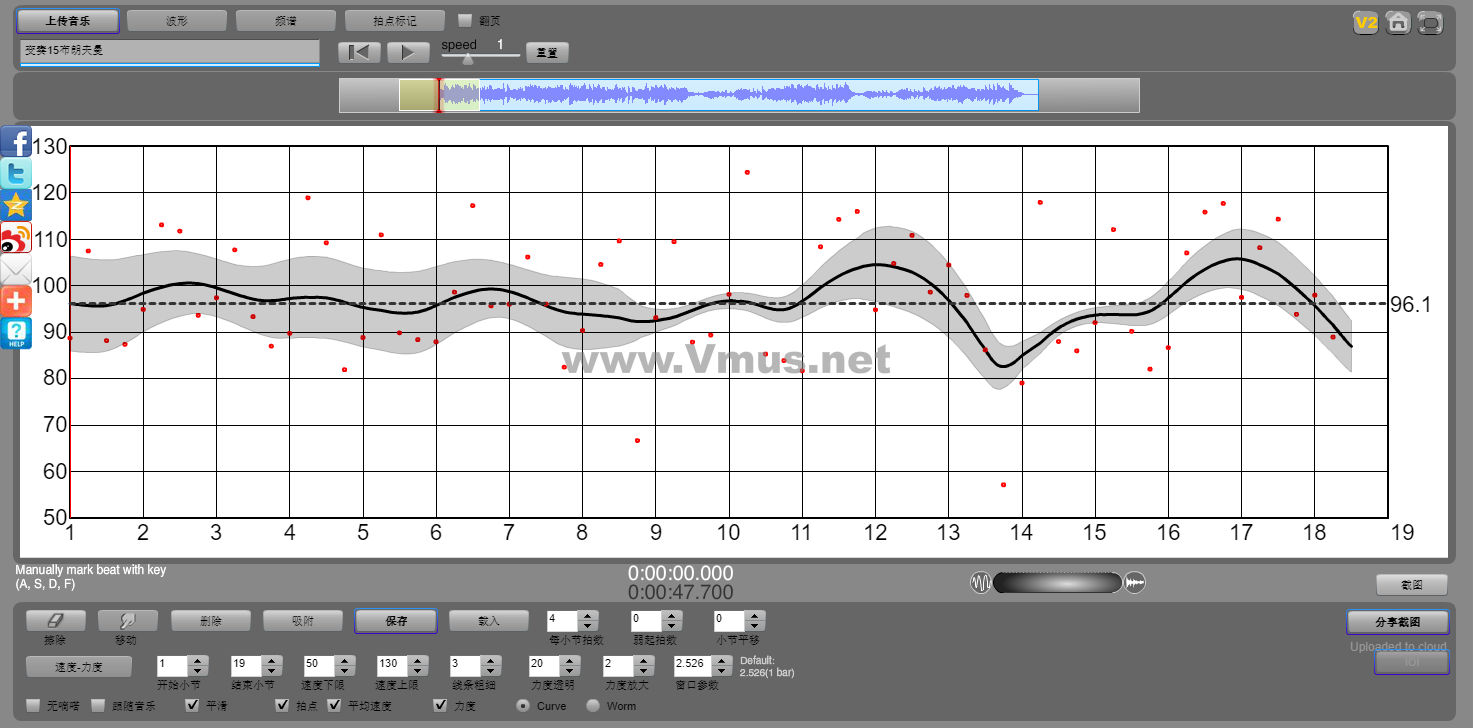Screen dimensions: 1473x728
Task: Share via the Weibo sidebar icon
Action: point(16,238)
